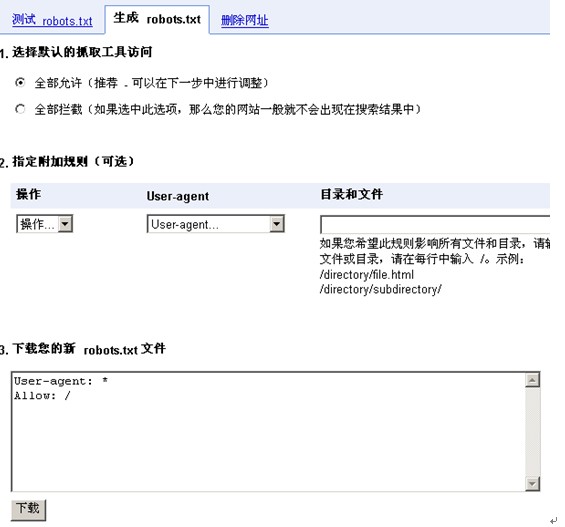Viewport: 565px width, 527px height.
Task: Open the 测试 robots.txt tab
Action: (x=52, y=20)
